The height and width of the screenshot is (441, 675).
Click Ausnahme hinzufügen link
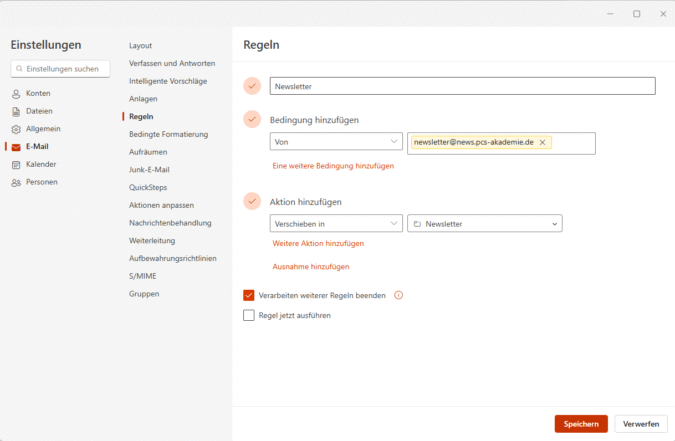coord(310,267)
